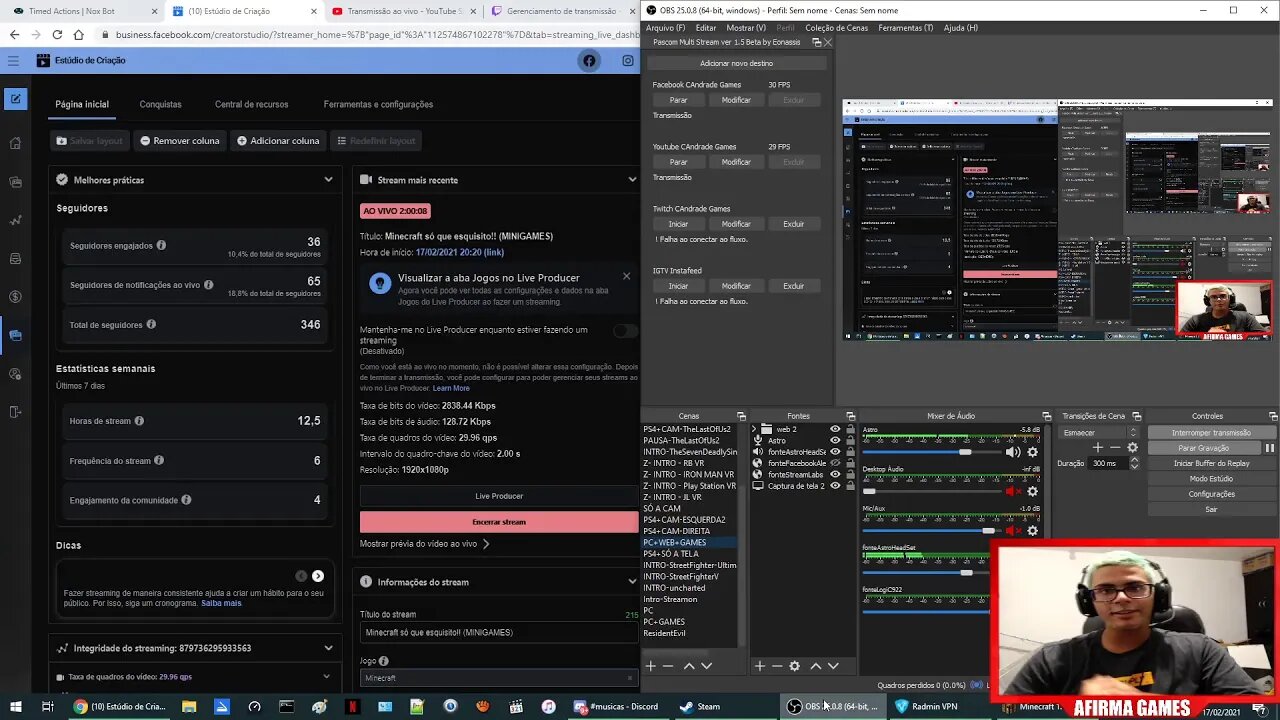Open Esmaecer transition dropdown

pyautogui.click(x=1100, y=433)
